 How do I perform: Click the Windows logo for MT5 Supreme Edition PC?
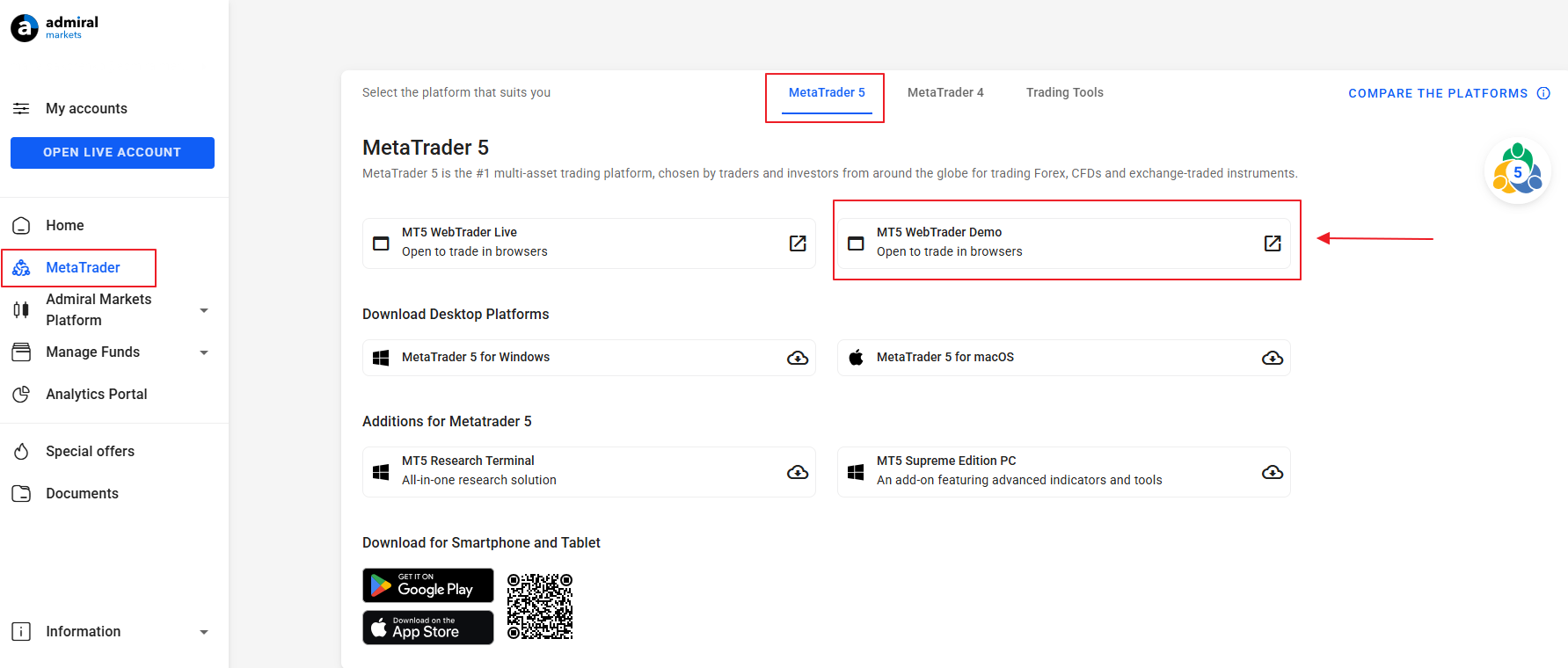856,472
